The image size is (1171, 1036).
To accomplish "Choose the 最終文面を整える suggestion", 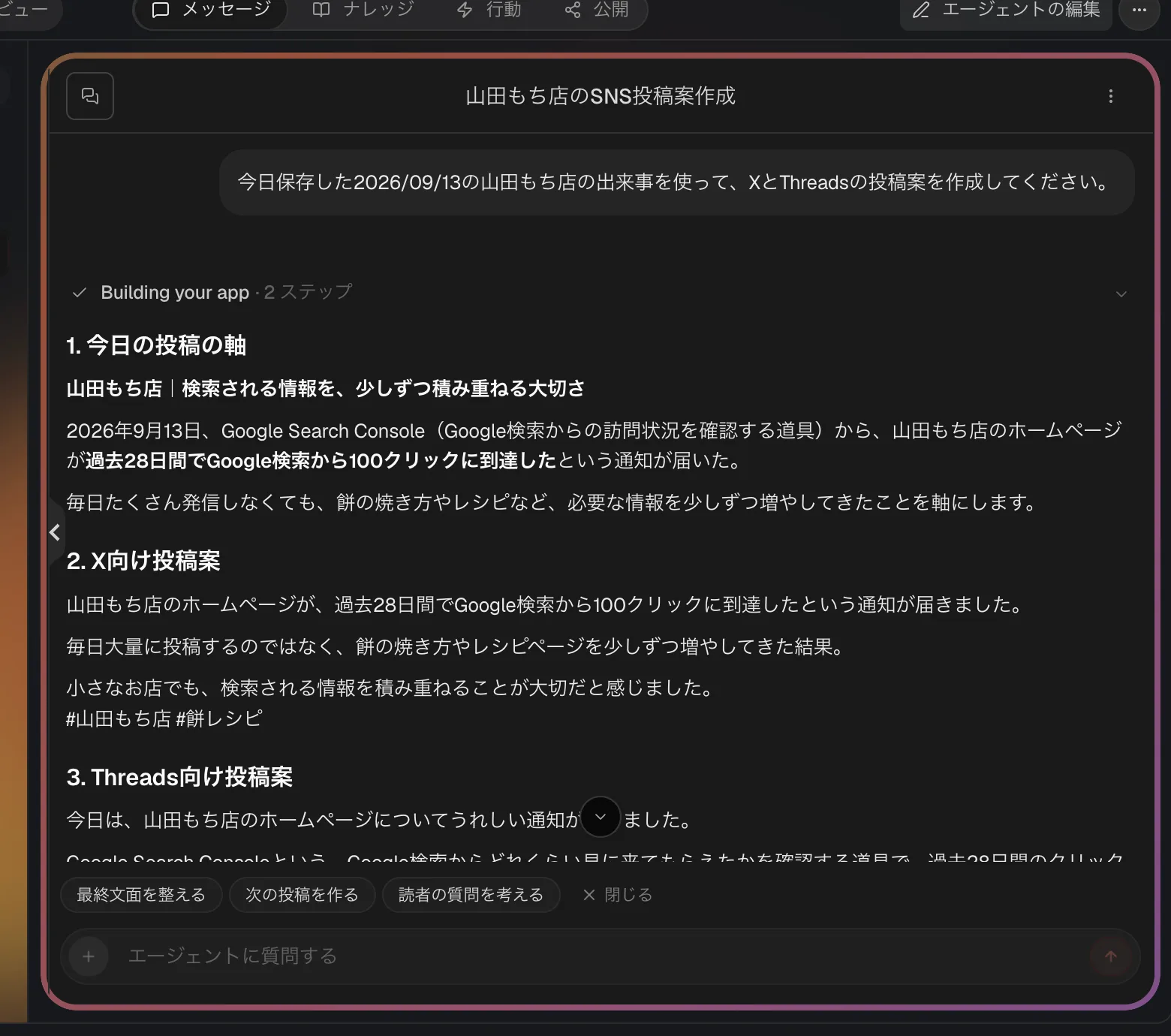I will pos(141,895).
